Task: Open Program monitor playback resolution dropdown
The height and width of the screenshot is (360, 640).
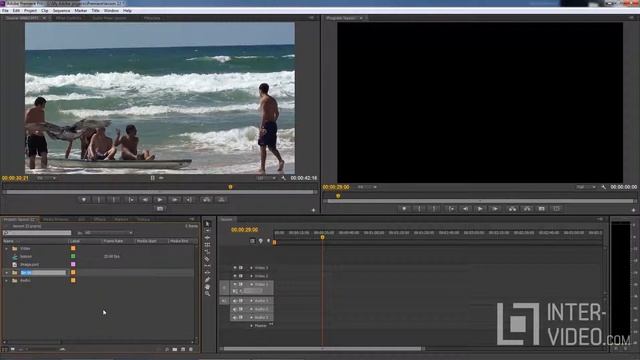Action: click(586, 187)
